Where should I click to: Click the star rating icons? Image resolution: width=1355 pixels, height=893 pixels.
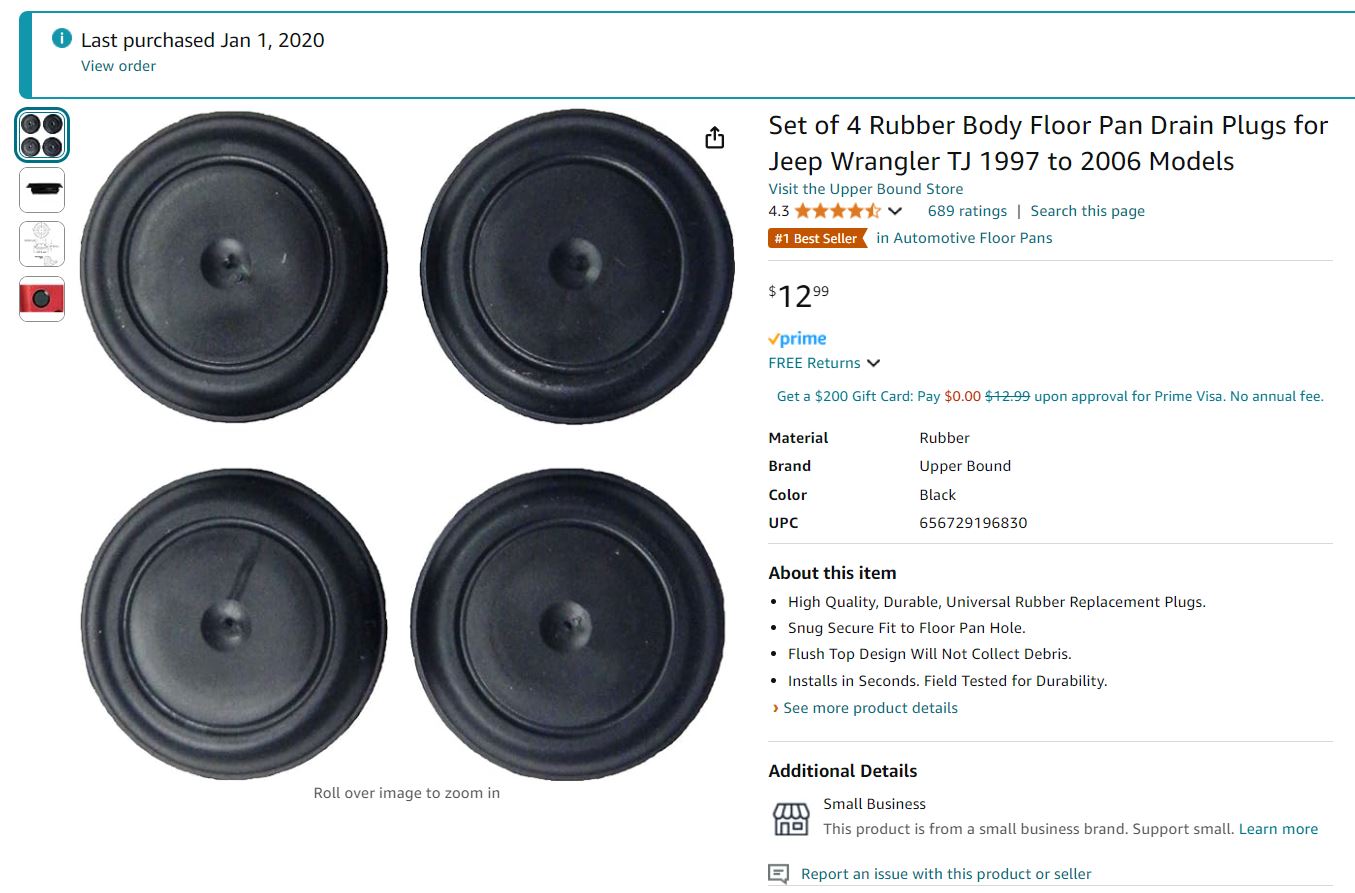[x=837, y=211]
